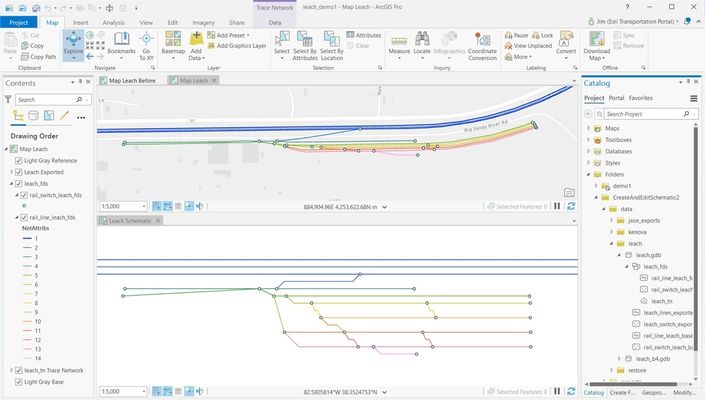Click legend symbol for class 14

tap(27, 358)
